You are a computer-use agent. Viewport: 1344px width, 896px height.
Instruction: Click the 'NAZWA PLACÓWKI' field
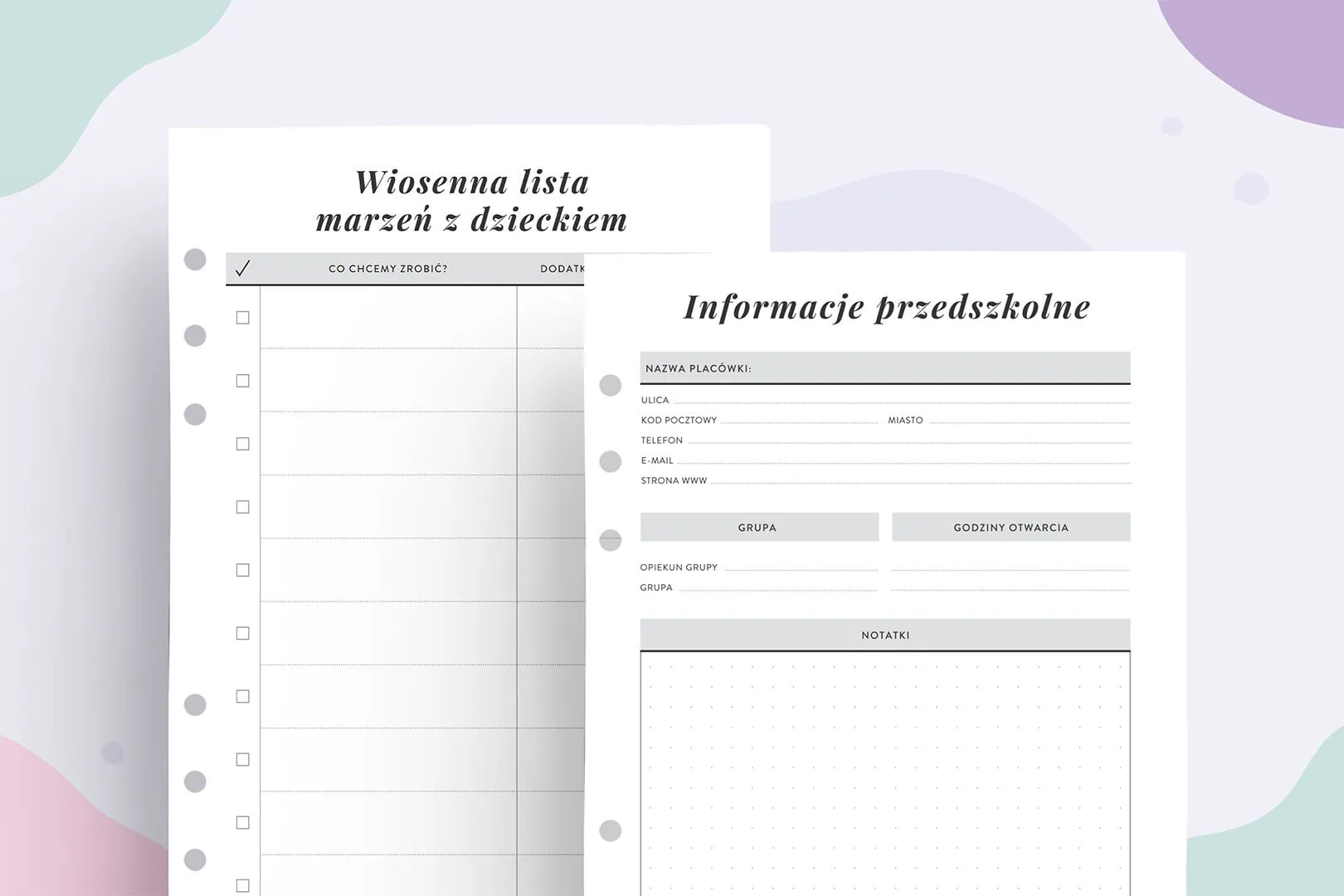coord(884,368)
